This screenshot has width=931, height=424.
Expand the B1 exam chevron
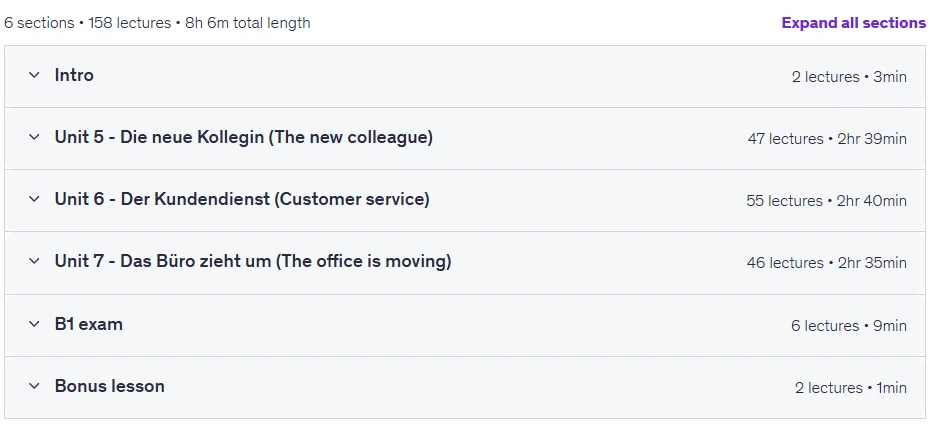pyautogui.click(x=34, y=324)
